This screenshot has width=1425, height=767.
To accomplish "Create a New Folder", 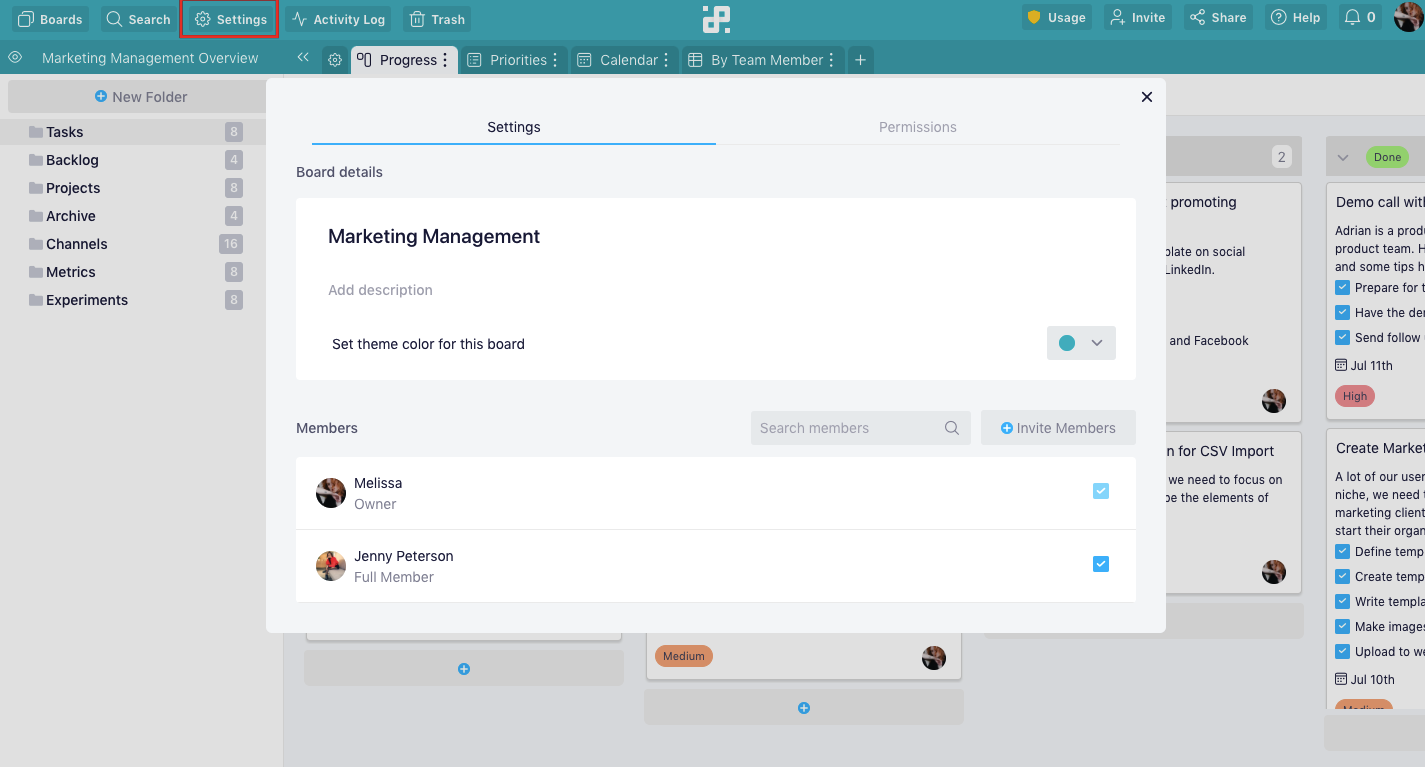I will pyautogui.click(x=140, y=97).
